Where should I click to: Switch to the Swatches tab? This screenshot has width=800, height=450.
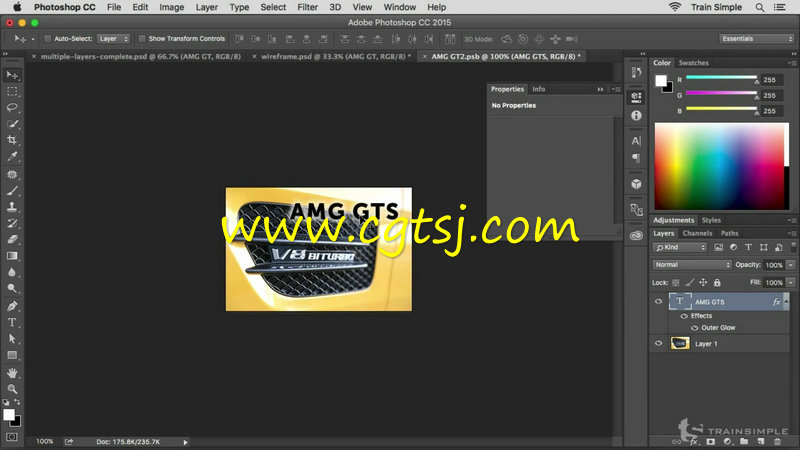pyautogui.click(x=693, y=63)
